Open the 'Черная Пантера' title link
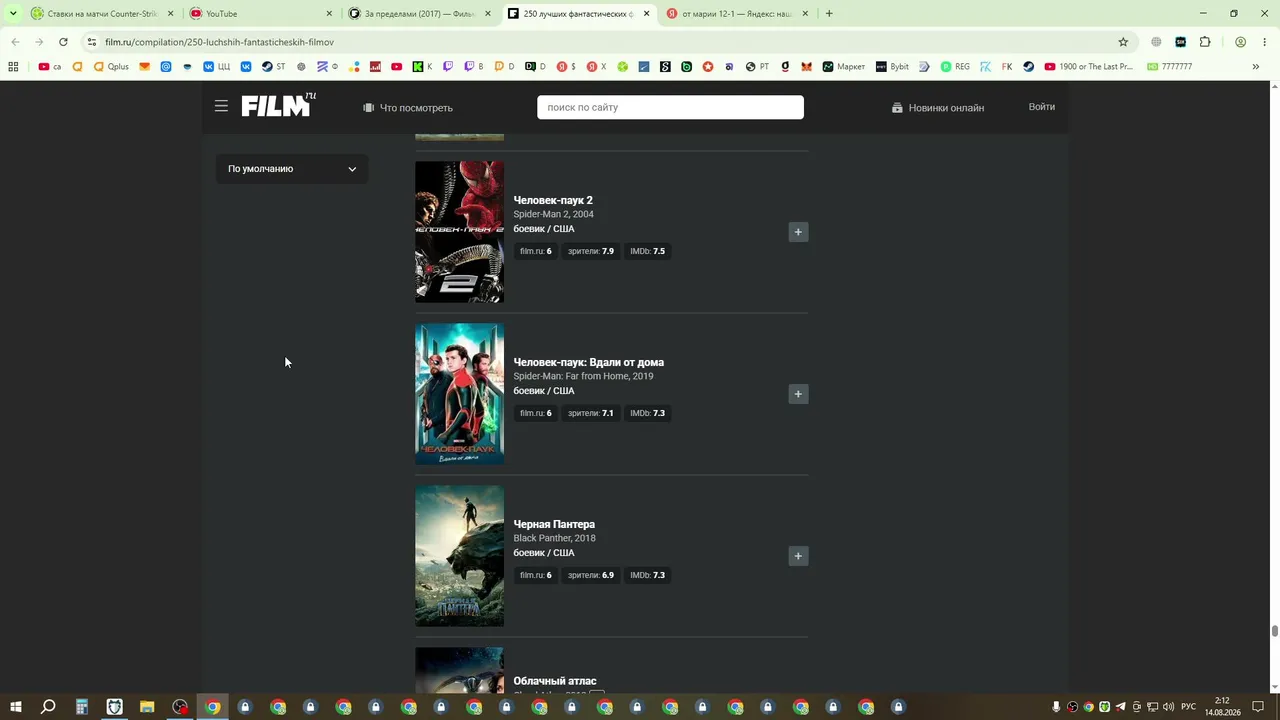Screen dimensions: 1280x720 click(554, 524)
